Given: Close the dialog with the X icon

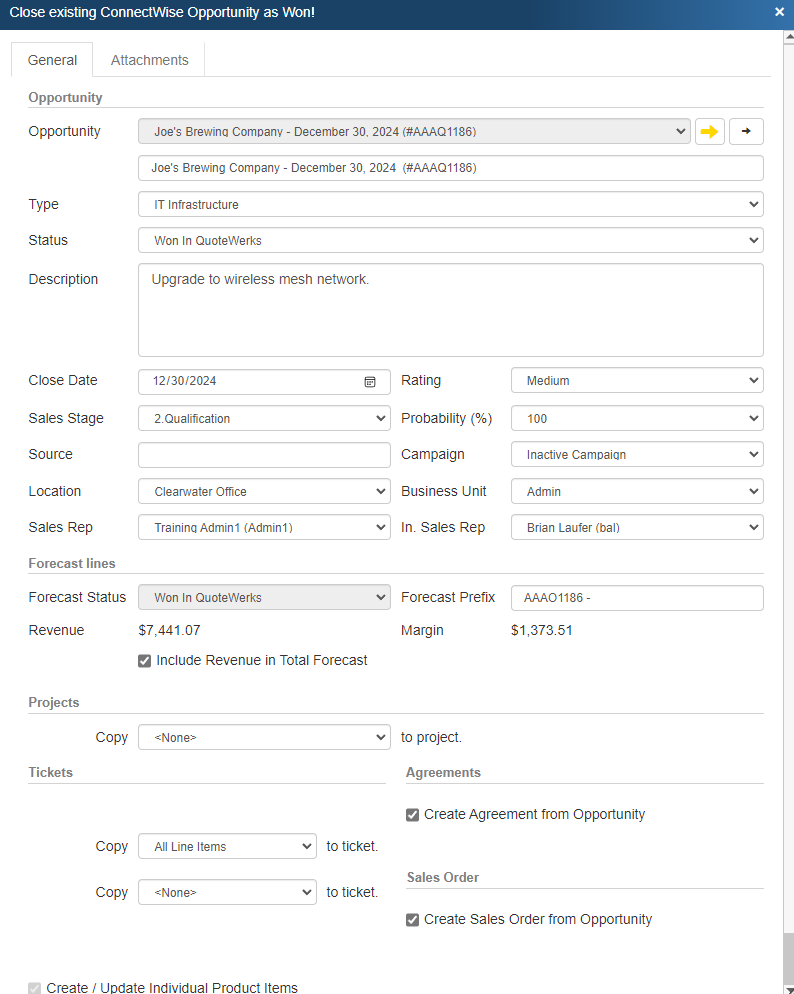Looking at the screenshot, I should point(779,12).
